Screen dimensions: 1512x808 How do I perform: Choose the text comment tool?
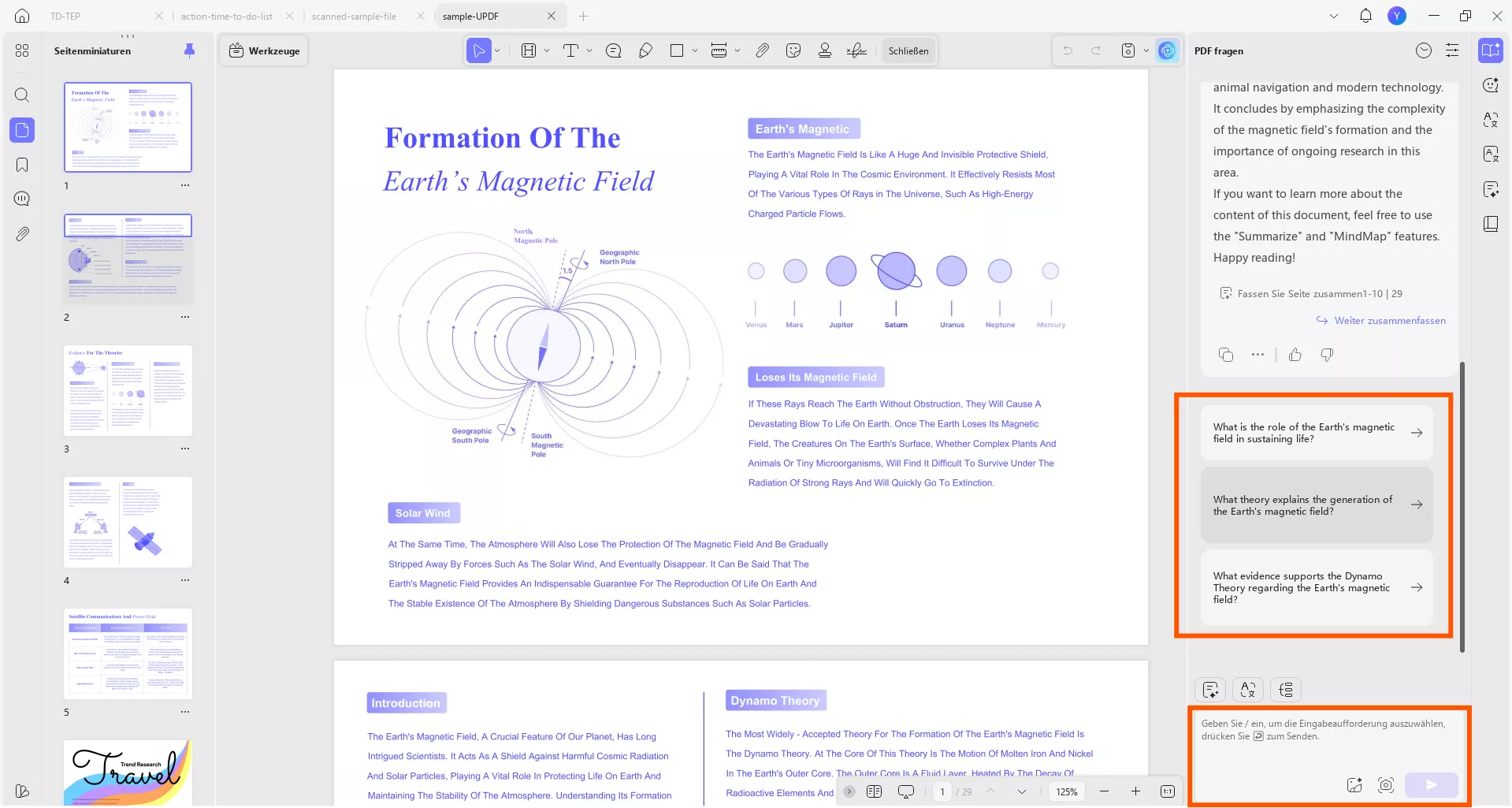pos(570,50)
